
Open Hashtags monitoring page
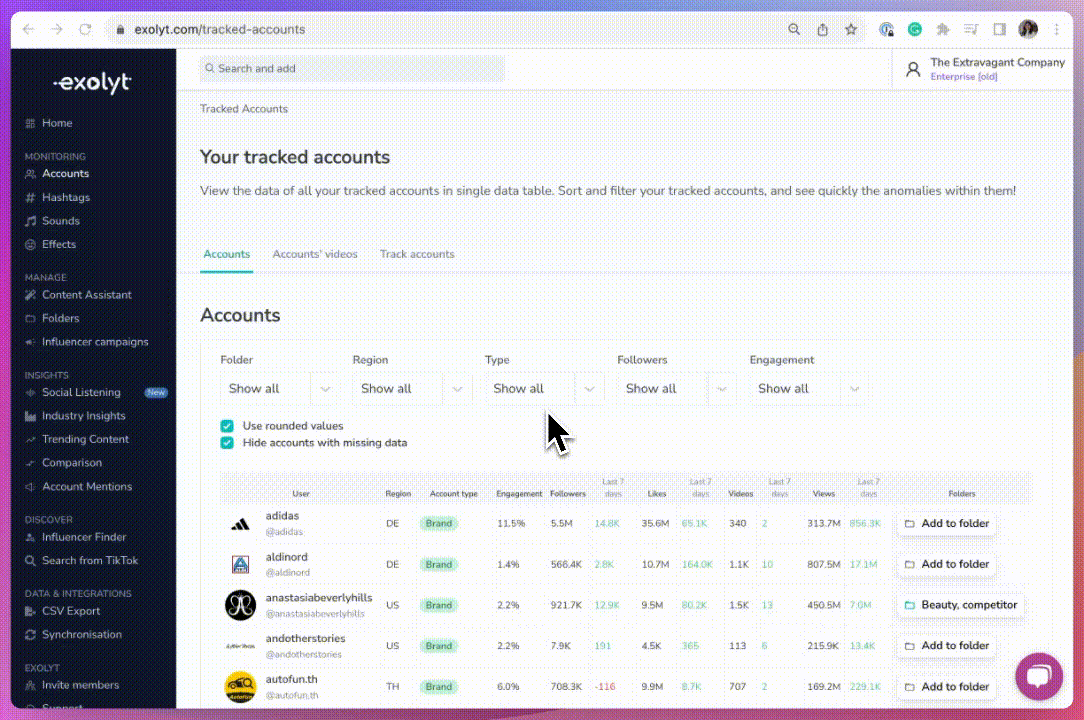pos(66,197)
